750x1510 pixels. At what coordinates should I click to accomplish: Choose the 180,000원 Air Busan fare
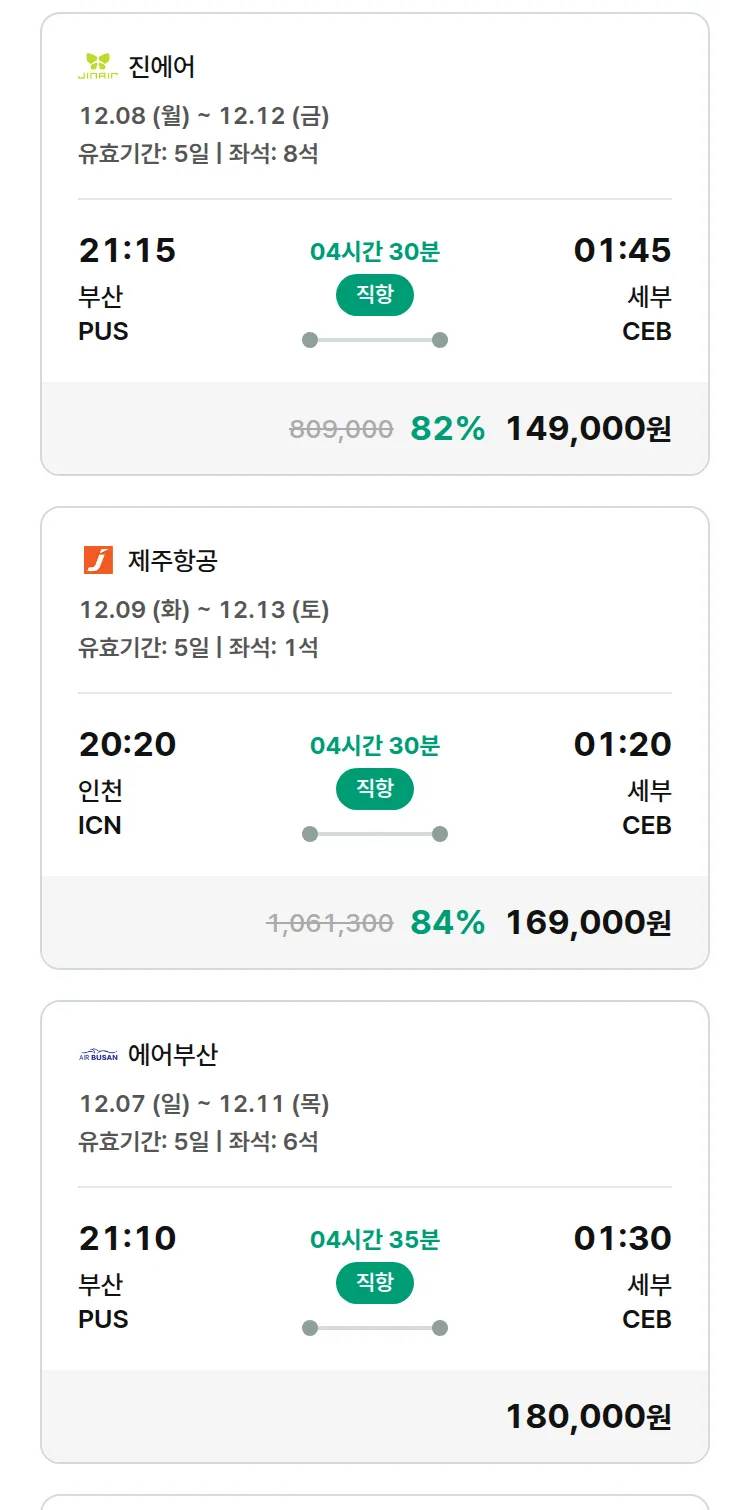pyautogui.click(x=588, y=1416)
